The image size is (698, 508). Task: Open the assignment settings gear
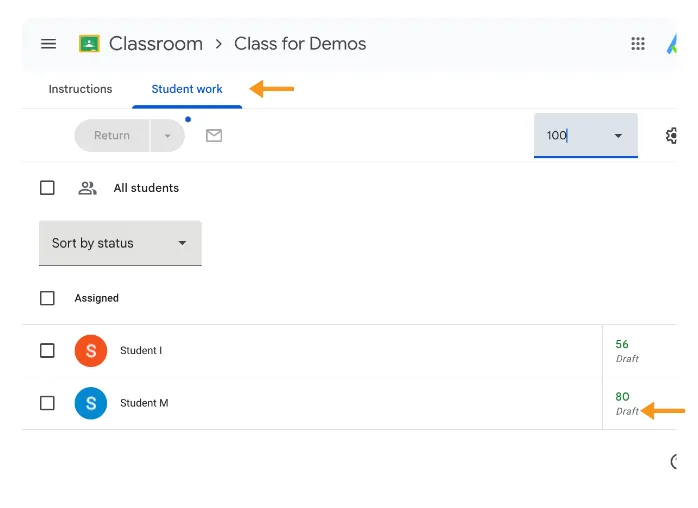pyautogui.click(x=671, y=135)
